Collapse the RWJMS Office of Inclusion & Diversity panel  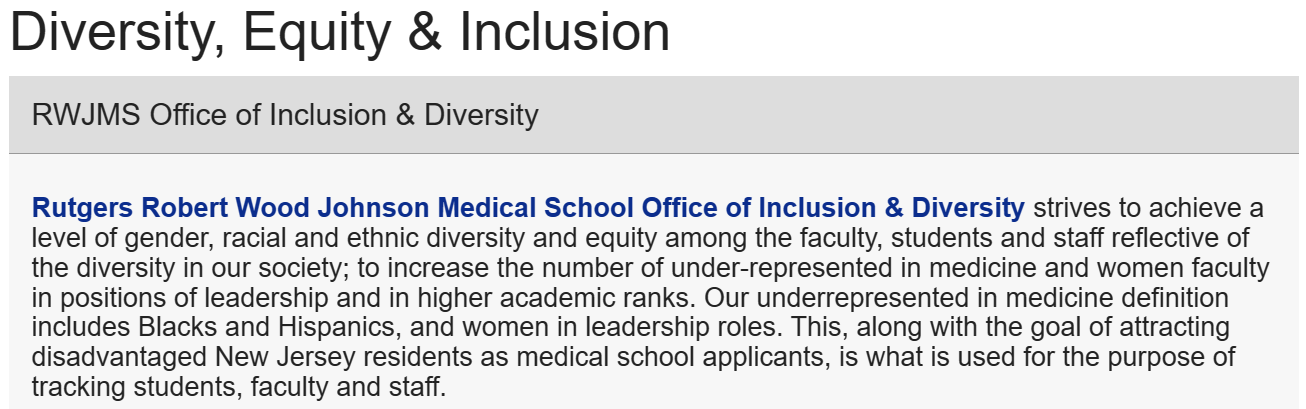[284, 114]
